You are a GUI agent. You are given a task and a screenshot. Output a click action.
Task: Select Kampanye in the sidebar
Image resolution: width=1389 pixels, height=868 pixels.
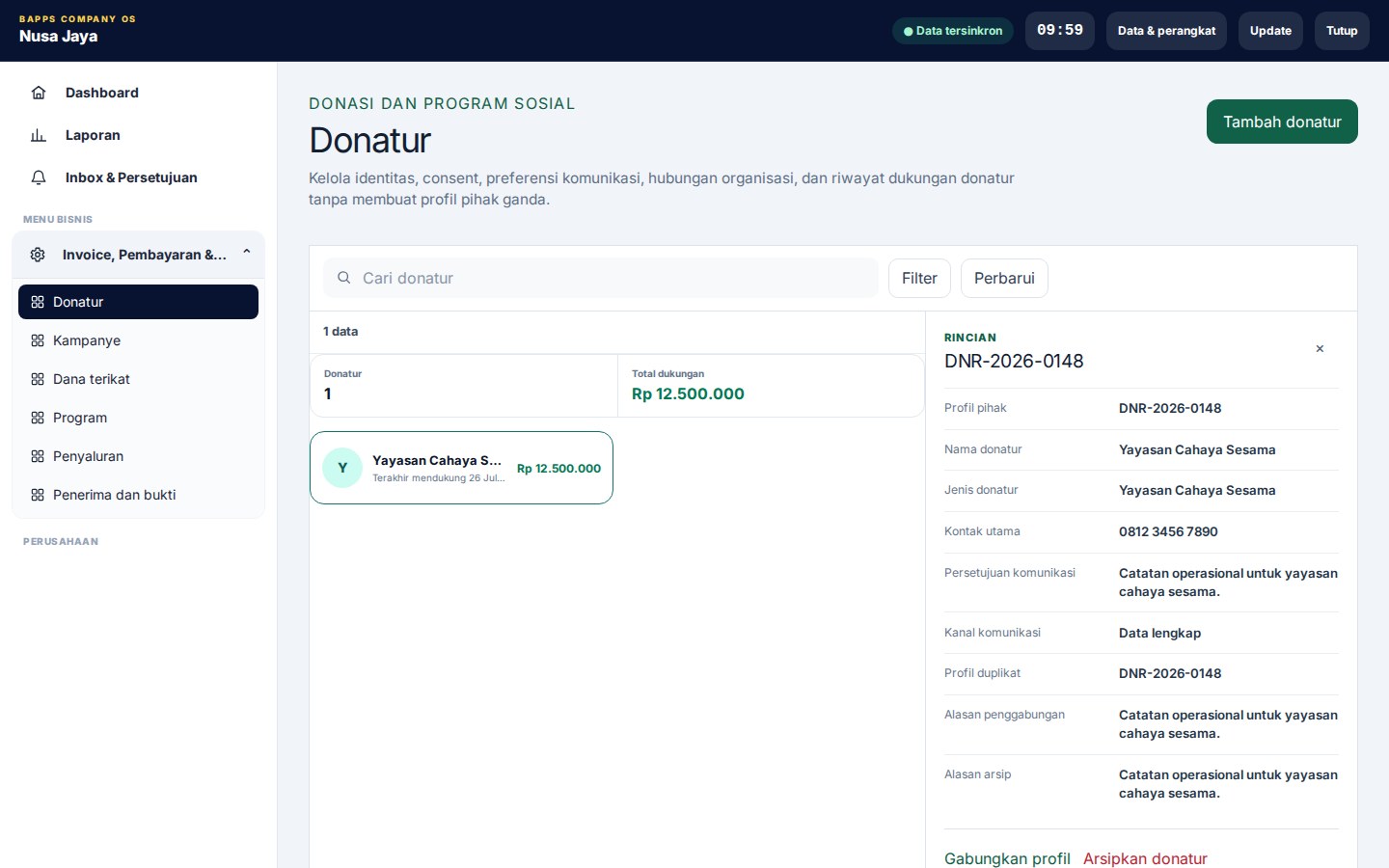tap(138, 340)
